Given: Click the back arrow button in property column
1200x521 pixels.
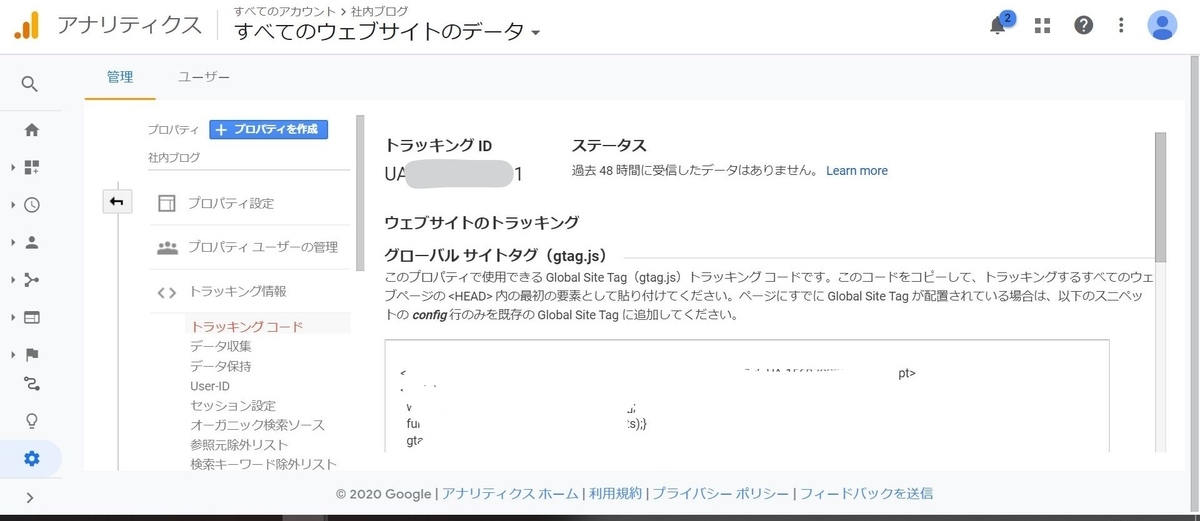Looking at the screenshot, I should (x=117, y=202).
